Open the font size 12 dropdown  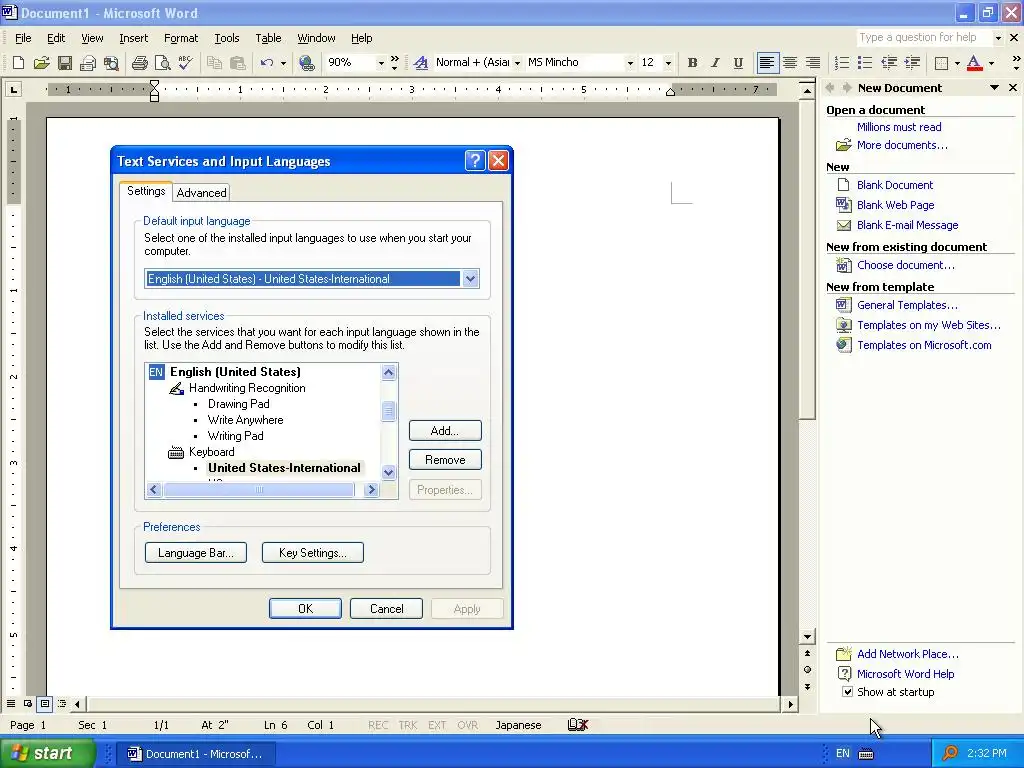tap(667, 63)
